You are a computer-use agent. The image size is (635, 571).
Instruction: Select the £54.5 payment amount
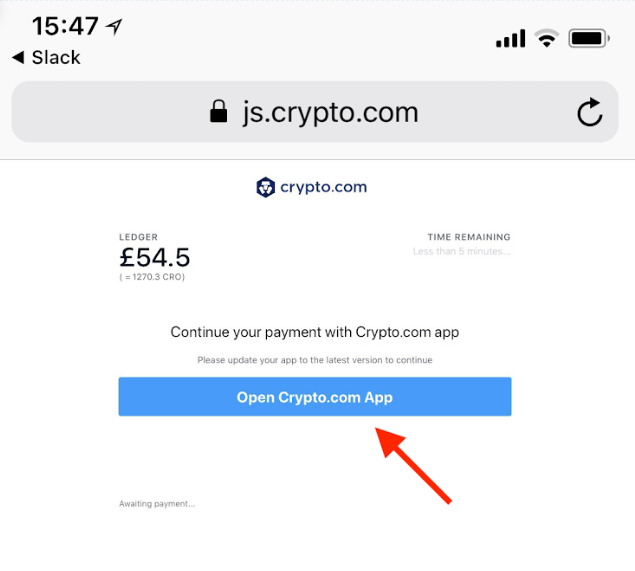155,257
